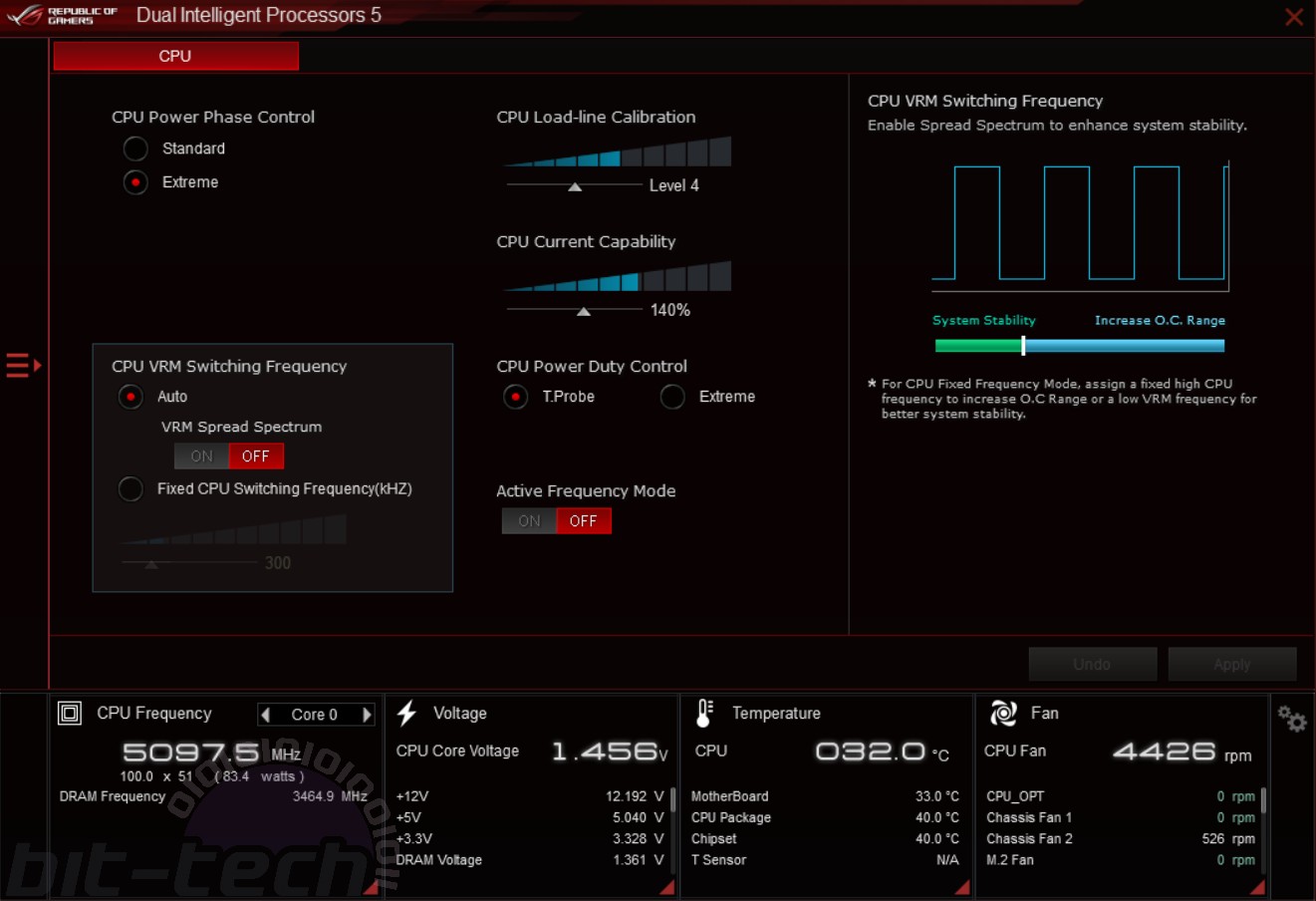Image resolution: width=1316 pixels, height=901 pixels.
Task: Close the Dual Intelligent Processors window
Action: (1294, 17)
